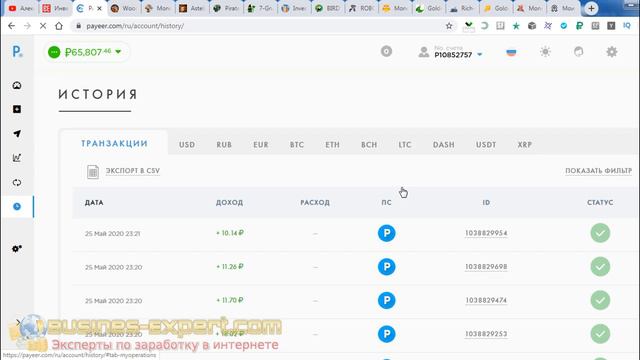This screenshot has height=360, width=640.
Task: Bookmark page with the star icon
Action: point(449,26)
